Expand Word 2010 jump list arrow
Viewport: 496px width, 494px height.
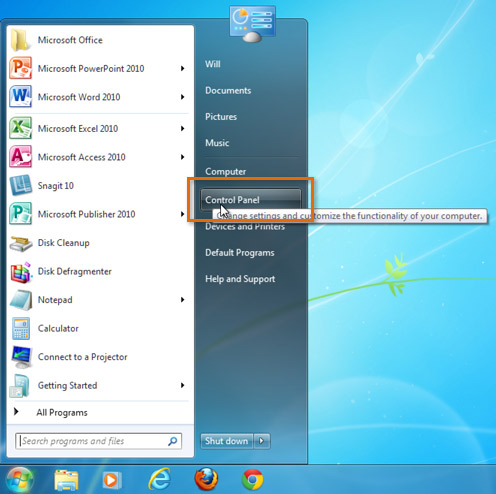tap(182, 97)
